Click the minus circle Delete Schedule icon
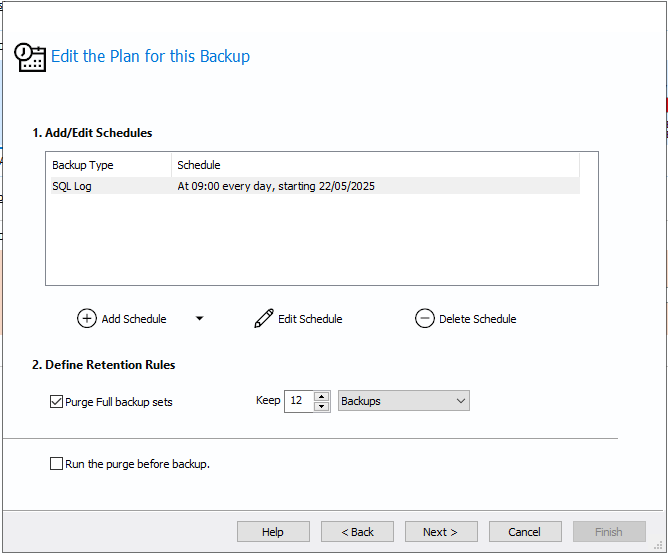Image resolution: width=668 pixels, height=554 pixels. coord(425,318)
